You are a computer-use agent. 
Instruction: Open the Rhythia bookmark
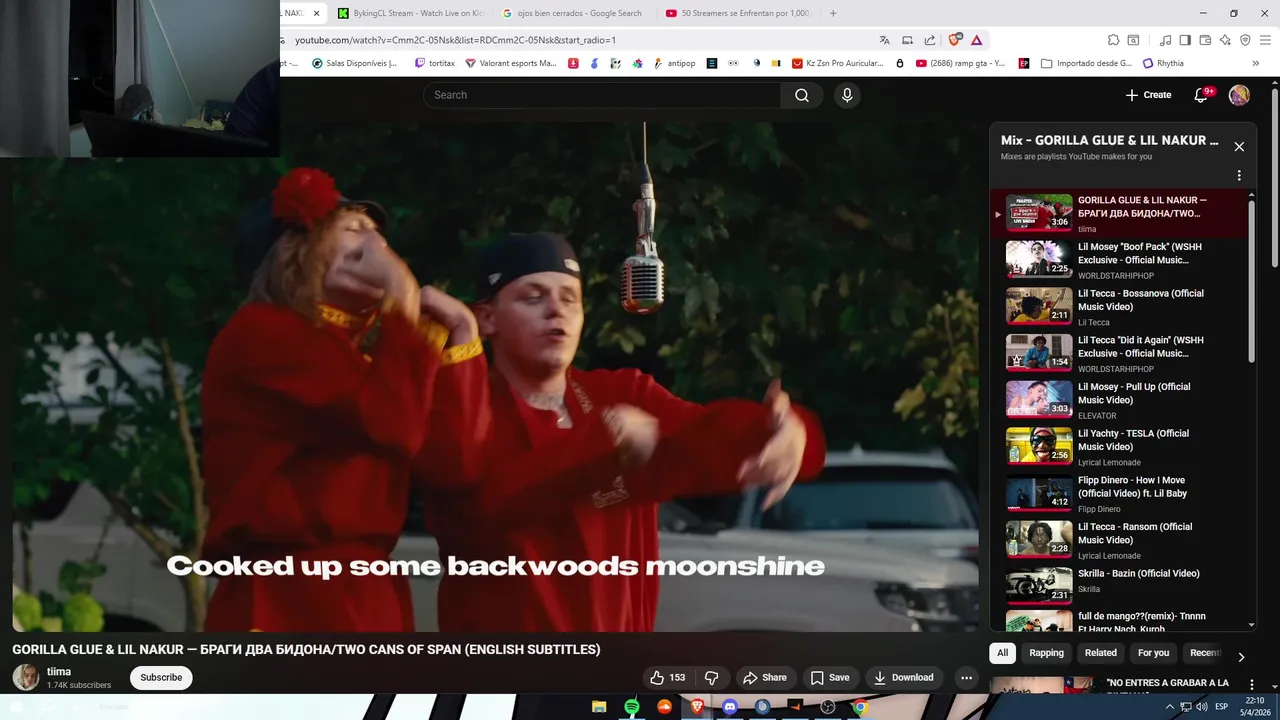[1163, 63]
